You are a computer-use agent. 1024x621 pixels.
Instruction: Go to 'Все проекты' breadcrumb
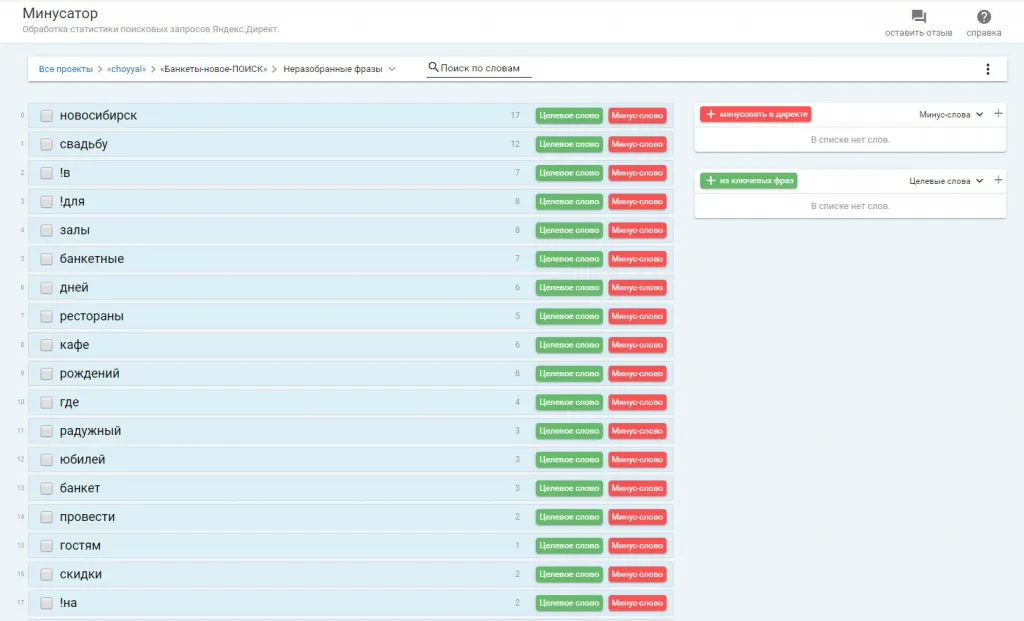(65, 69)
